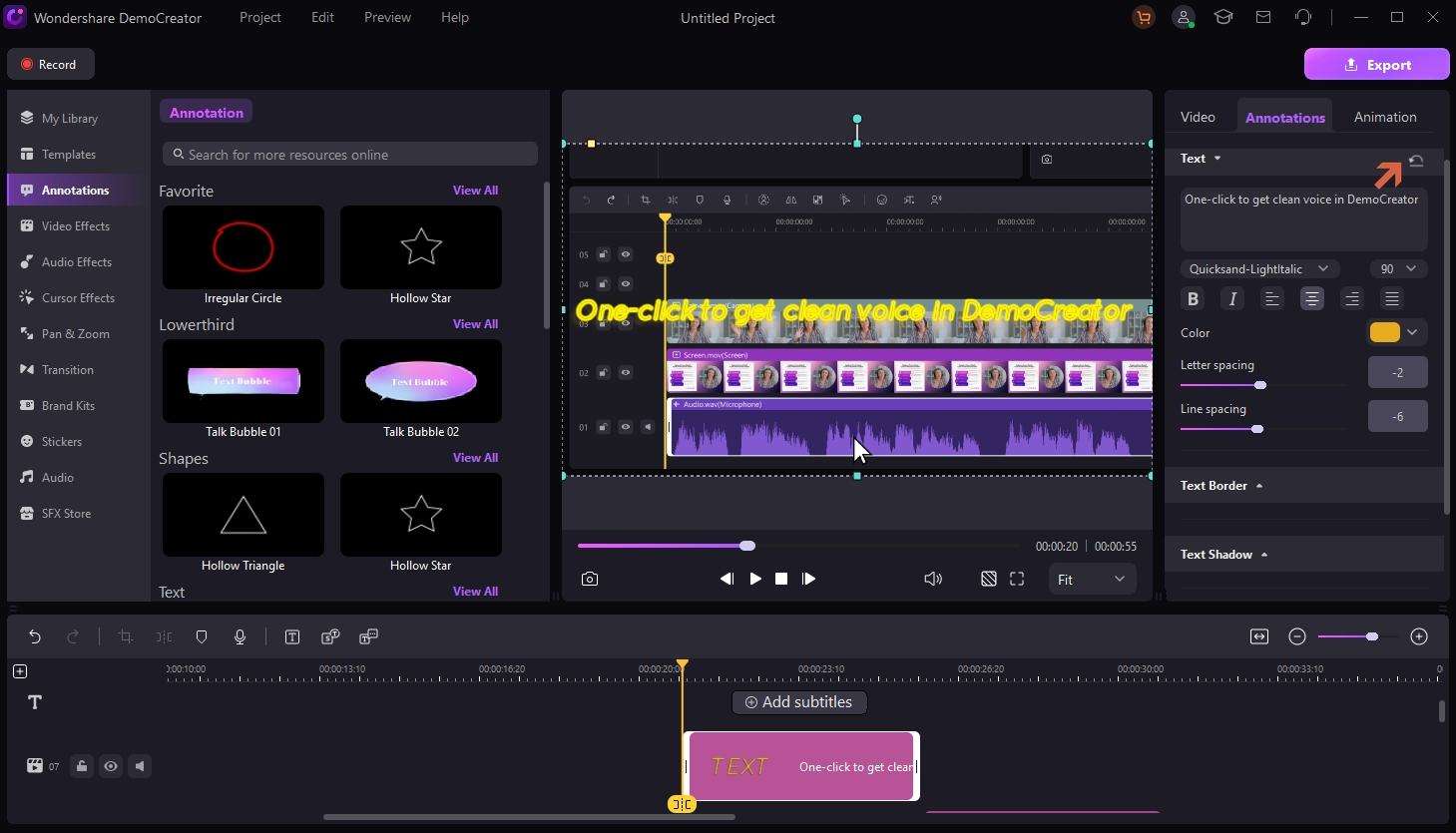Viewport: 1456px width, 833px height.
Task: Toggle italic text formatting
Action: pyautogui.click(x=1232, y=298)
